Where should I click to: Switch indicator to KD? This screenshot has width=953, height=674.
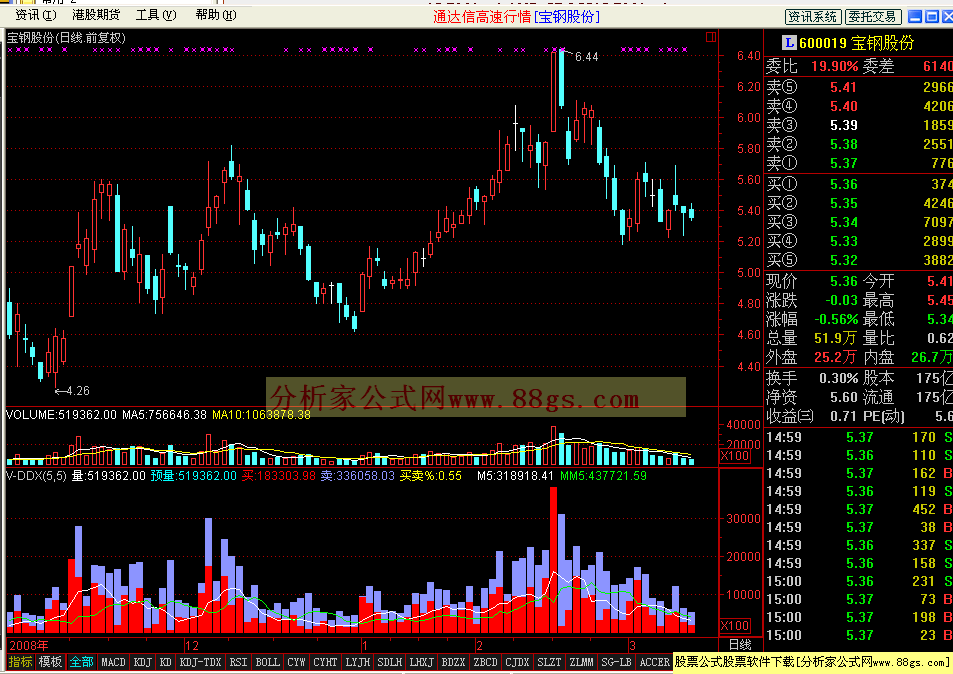pyautogui.click(x=166, y=662)
